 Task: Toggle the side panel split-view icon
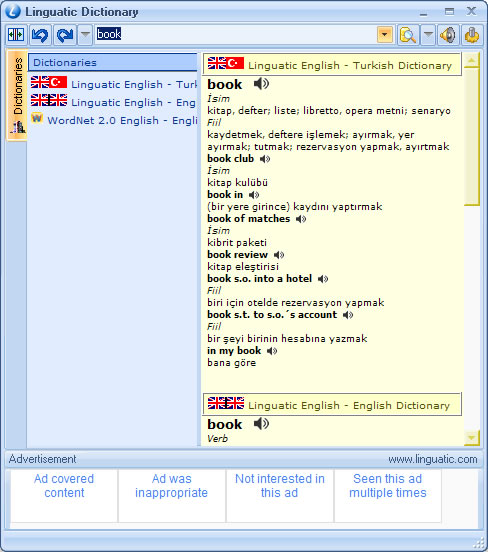[x=16, y=35]
